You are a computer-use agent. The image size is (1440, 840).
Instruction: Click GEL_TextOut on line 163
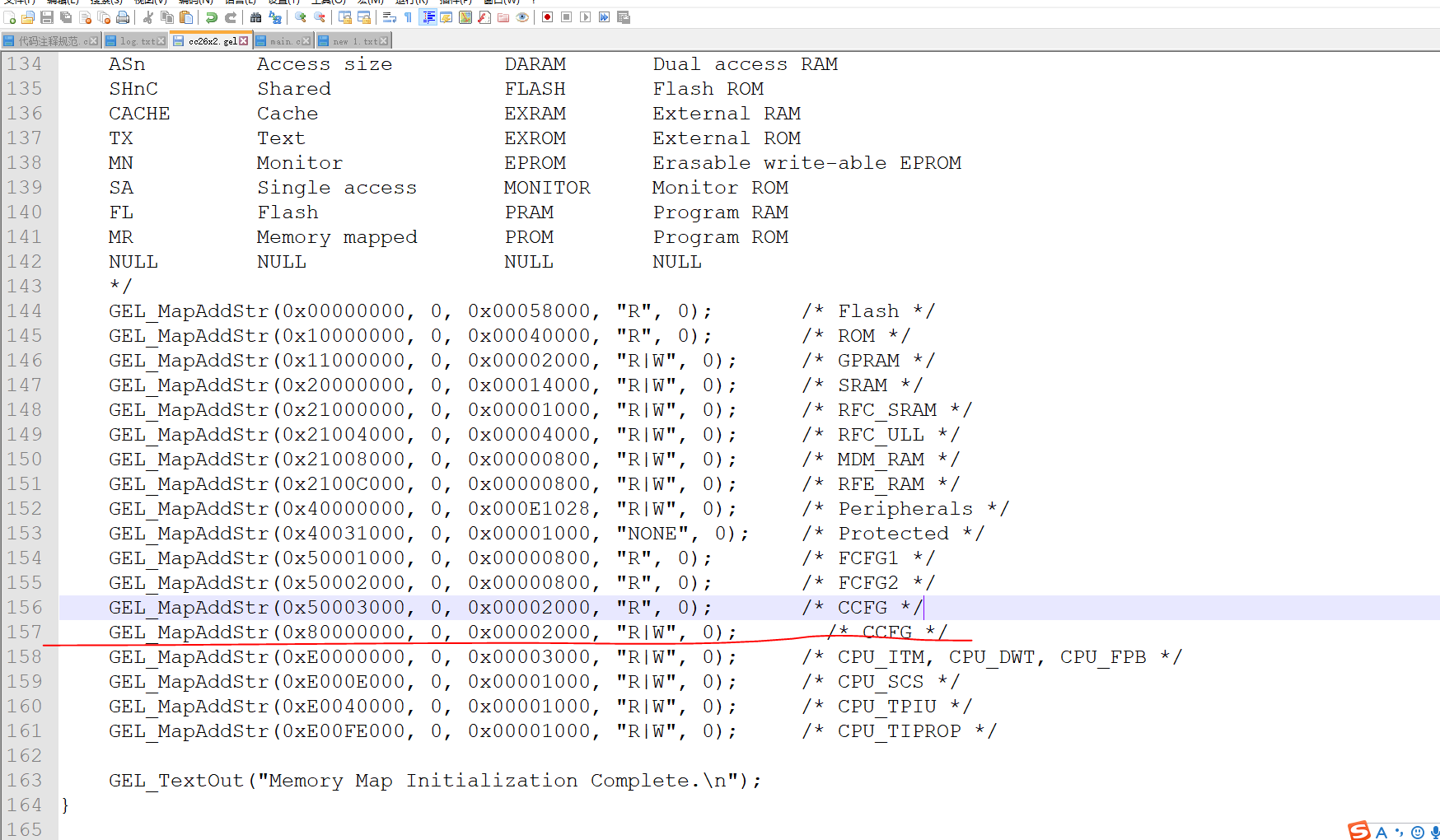[x=176, y=781]
